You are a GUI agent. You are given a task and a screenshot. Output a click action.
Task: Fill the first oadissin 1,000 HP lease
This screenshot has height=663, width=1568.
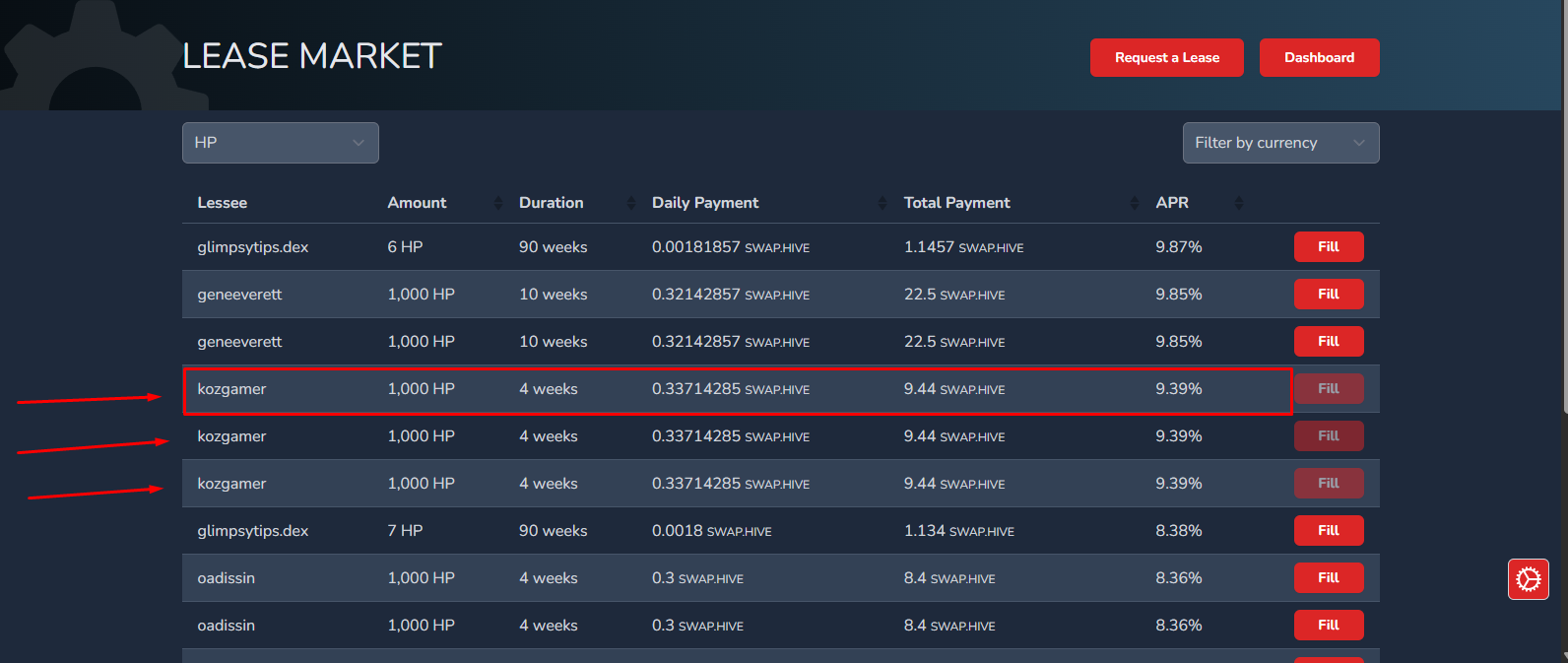point(1328,578)
